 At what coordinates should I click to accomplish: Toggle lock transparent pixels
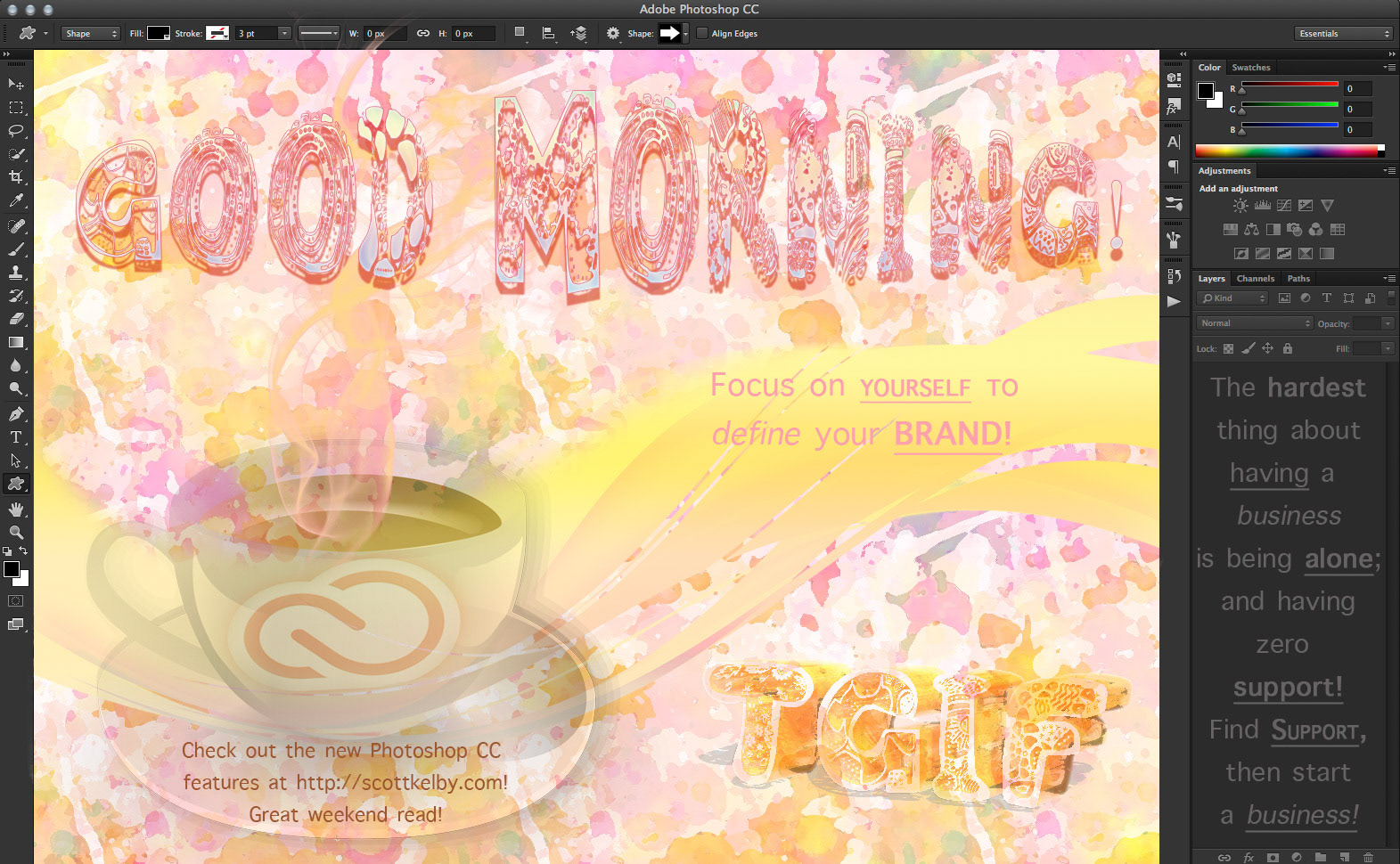tap(1229, 349)
